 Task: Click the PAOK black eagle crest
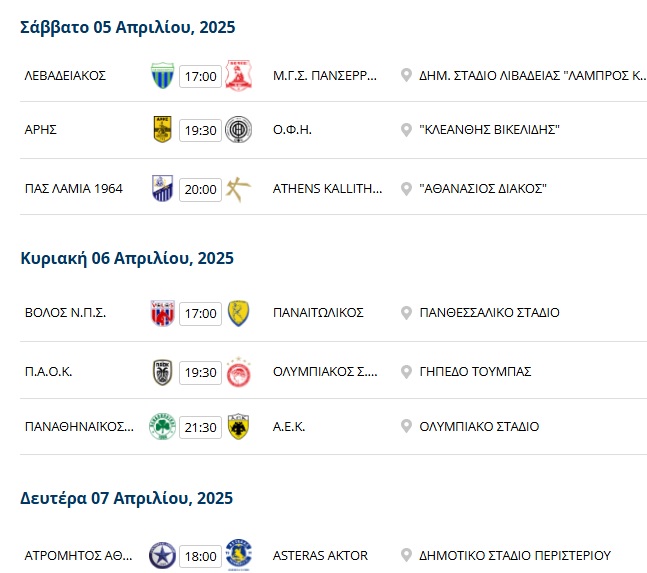(x=163, y=372)
